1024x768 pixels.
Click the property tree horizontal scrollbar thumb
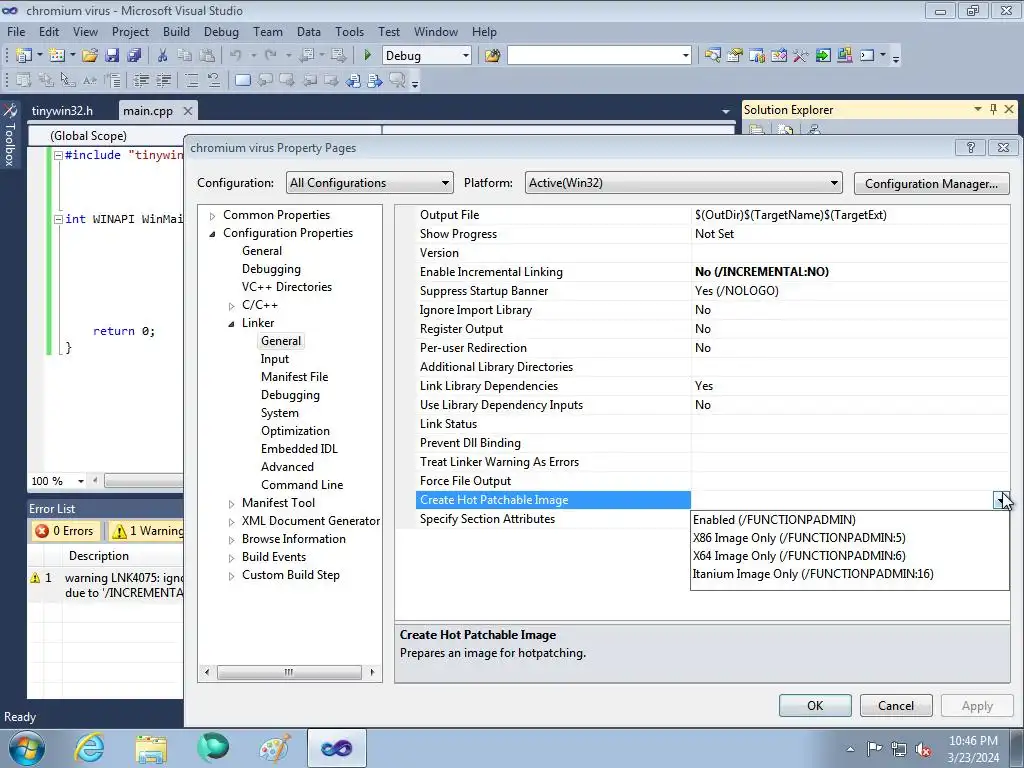(x=289, y=673)
